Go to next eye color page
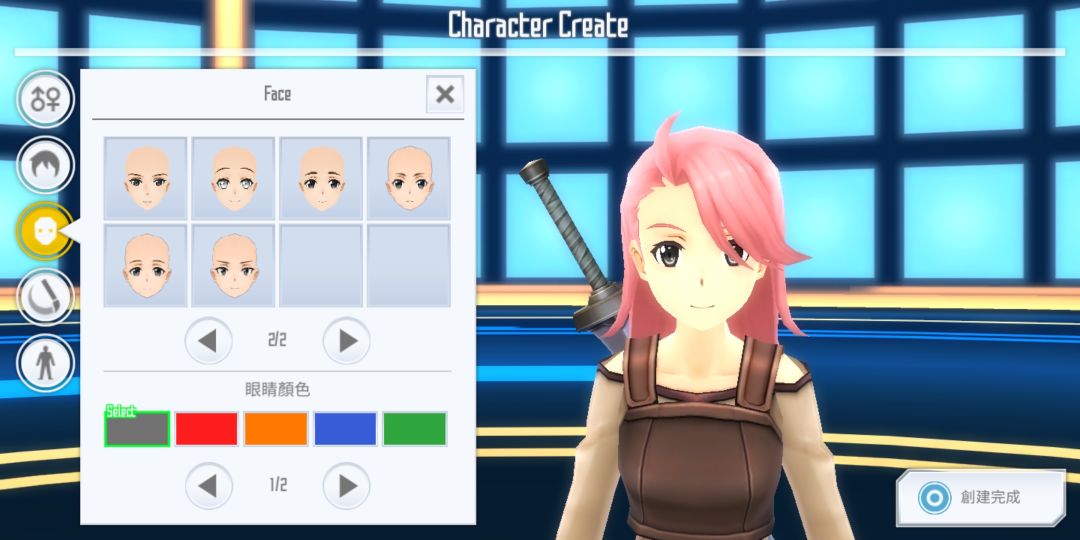Image resolution: width=1080 pixels, height=540 pixels. (x=346, y=486)
